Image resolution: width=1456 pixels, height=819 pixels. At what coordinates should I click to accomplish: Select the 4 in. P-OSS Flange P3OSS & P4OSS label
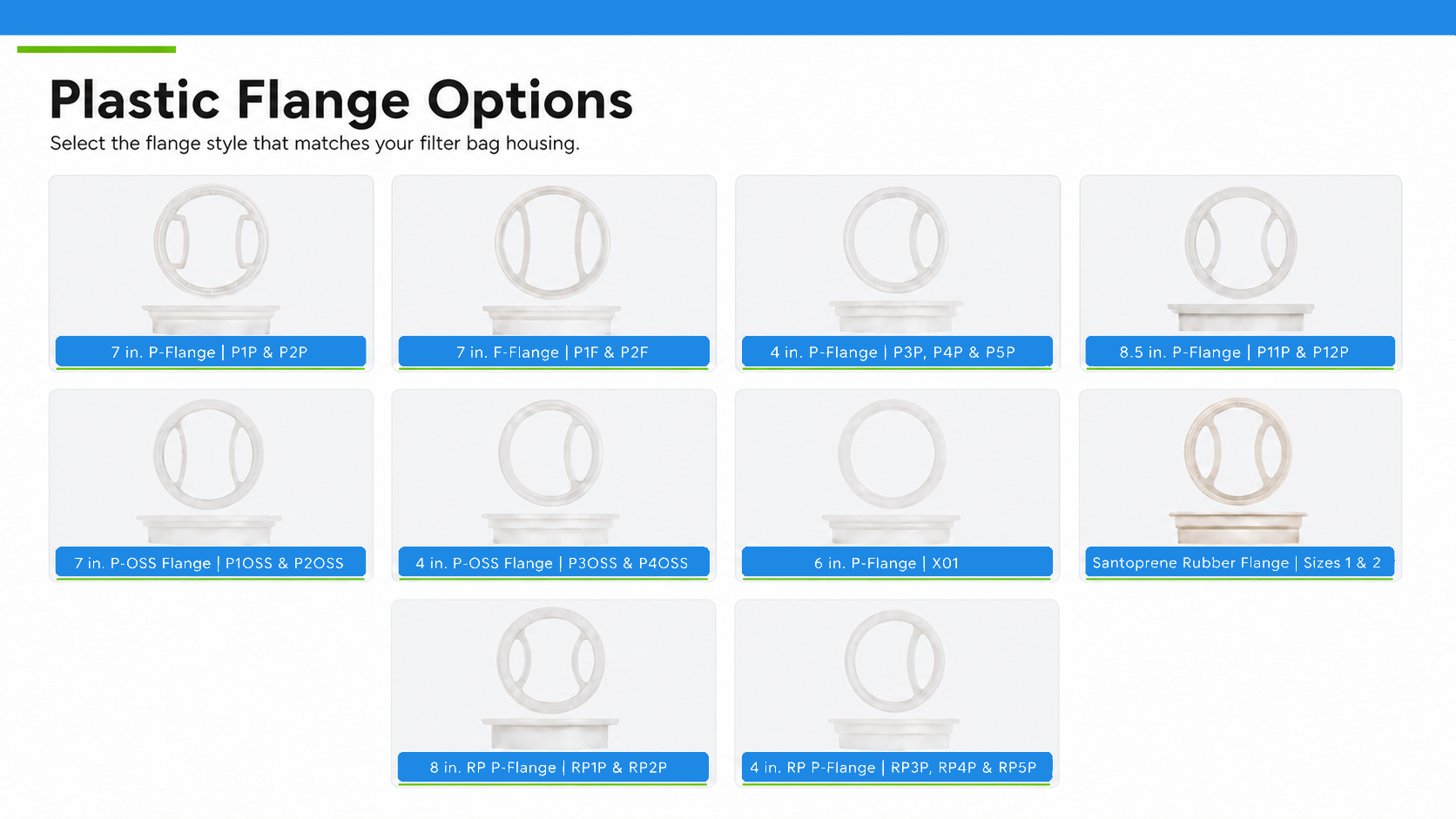pos(554,562)
